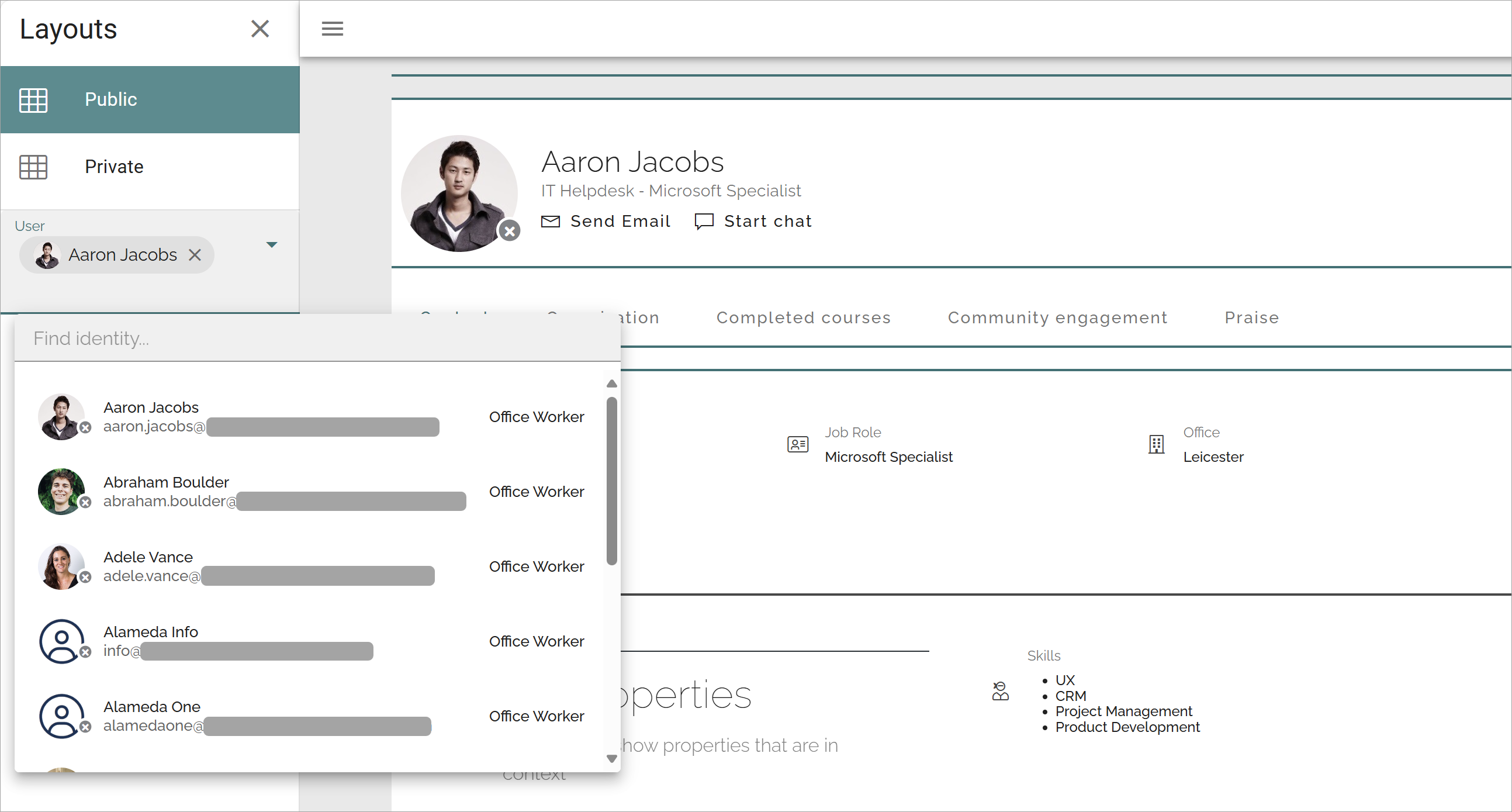Click the Job Role card icon
Image resolution: width=1512 pixels, height=812 pixels.
tap(798, 444)
